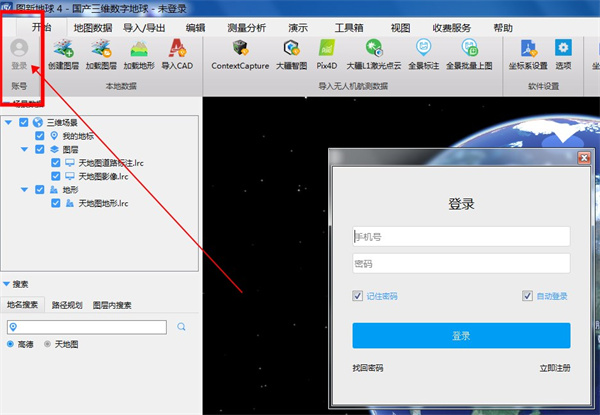Collapse the 图层 tree node
Viewport: 600px width, 415px height.
click(24, 149)
